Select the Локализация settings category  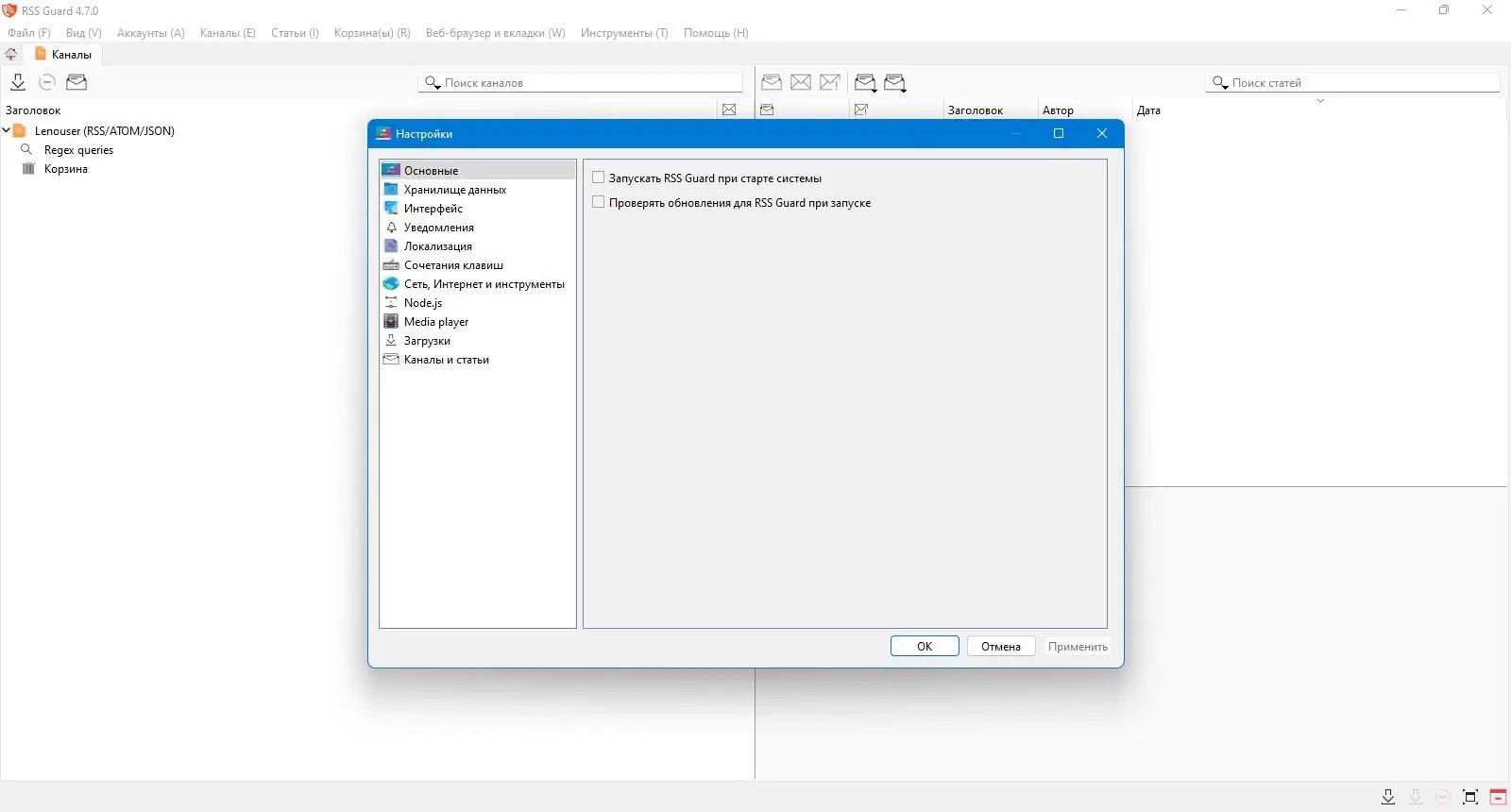(x=478, y=245)
